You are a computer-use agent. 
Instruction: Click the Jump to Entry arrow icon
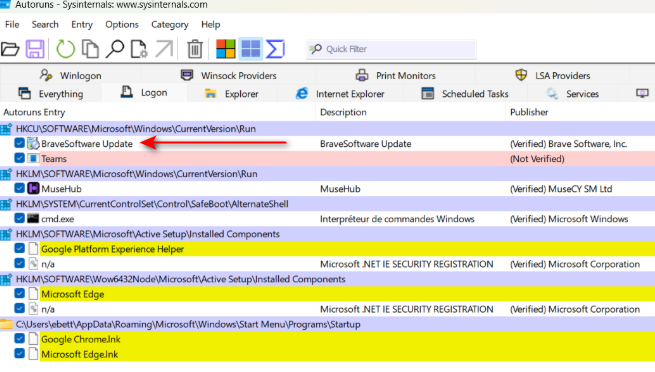click(x=164, y=49)
